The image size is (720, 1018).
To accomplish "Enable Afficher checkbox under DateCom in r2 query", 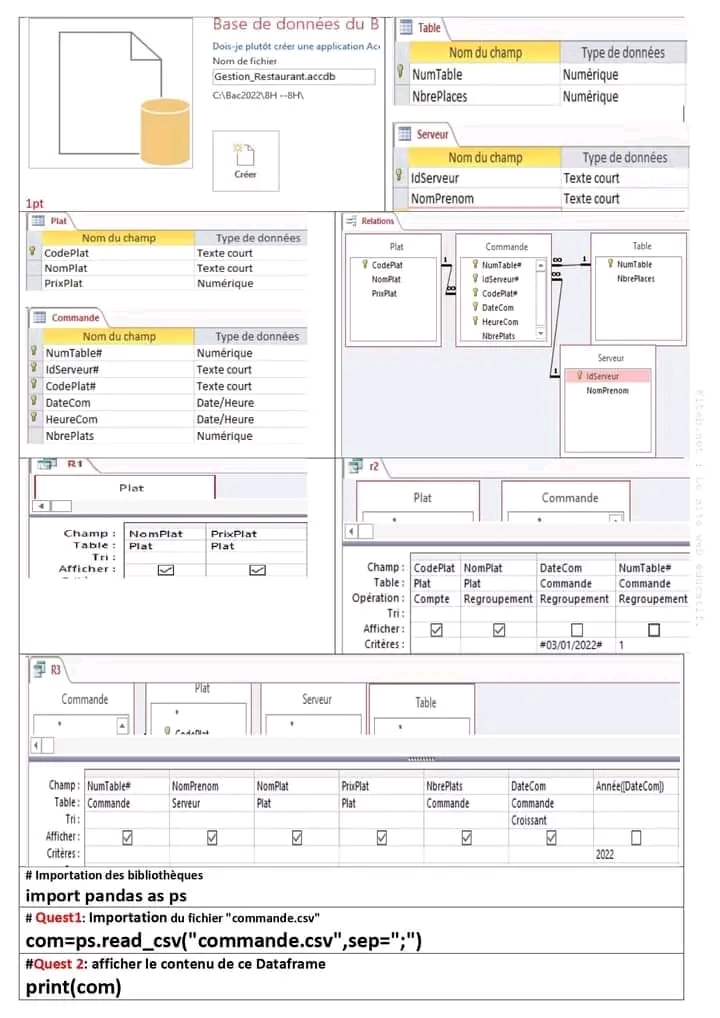I will pyautogui.click(x=575, y=630).
